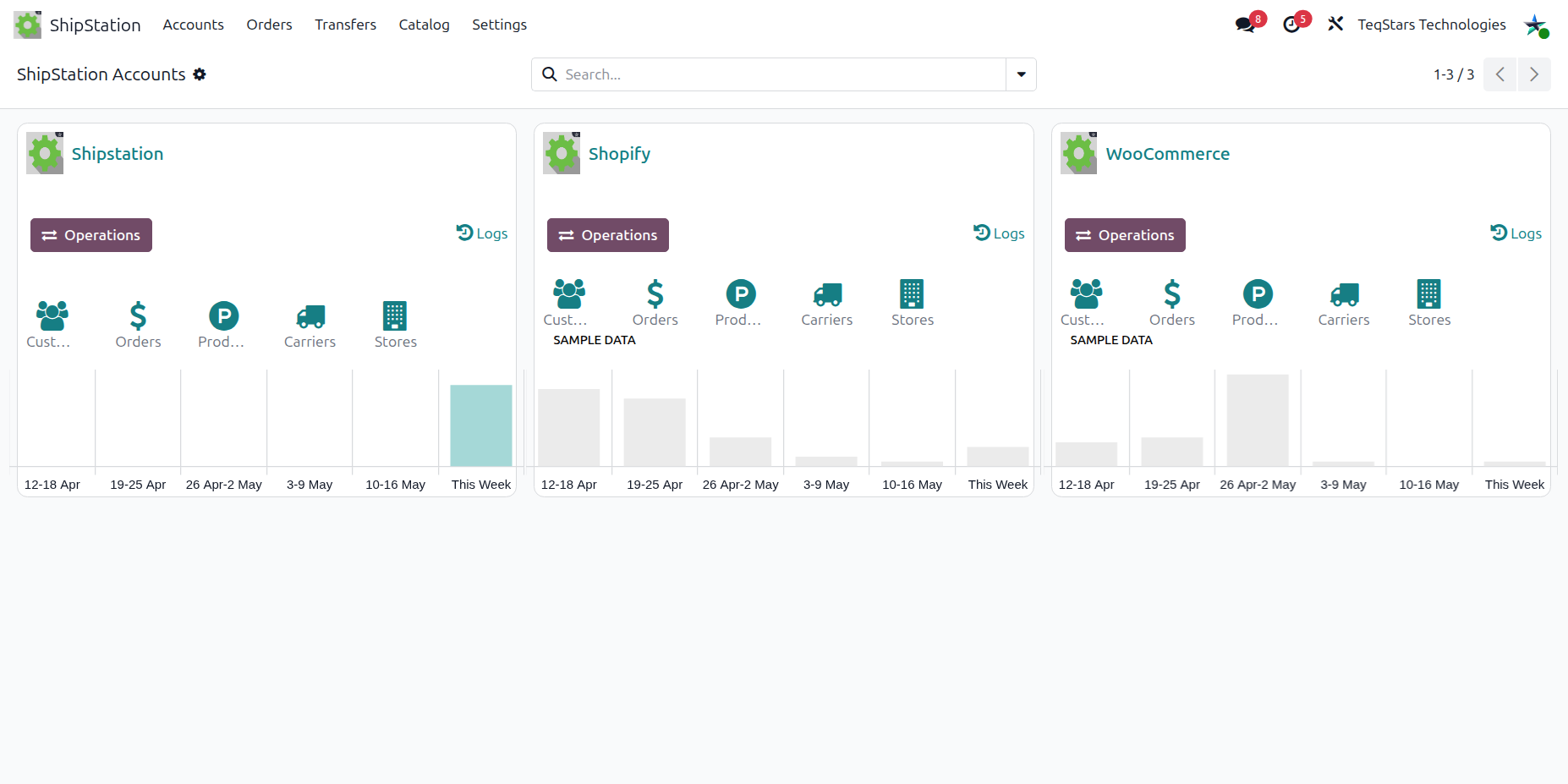Click the Shipstation card logo image
Screen dimensions: 1568x784
click(x=45, y=153)
